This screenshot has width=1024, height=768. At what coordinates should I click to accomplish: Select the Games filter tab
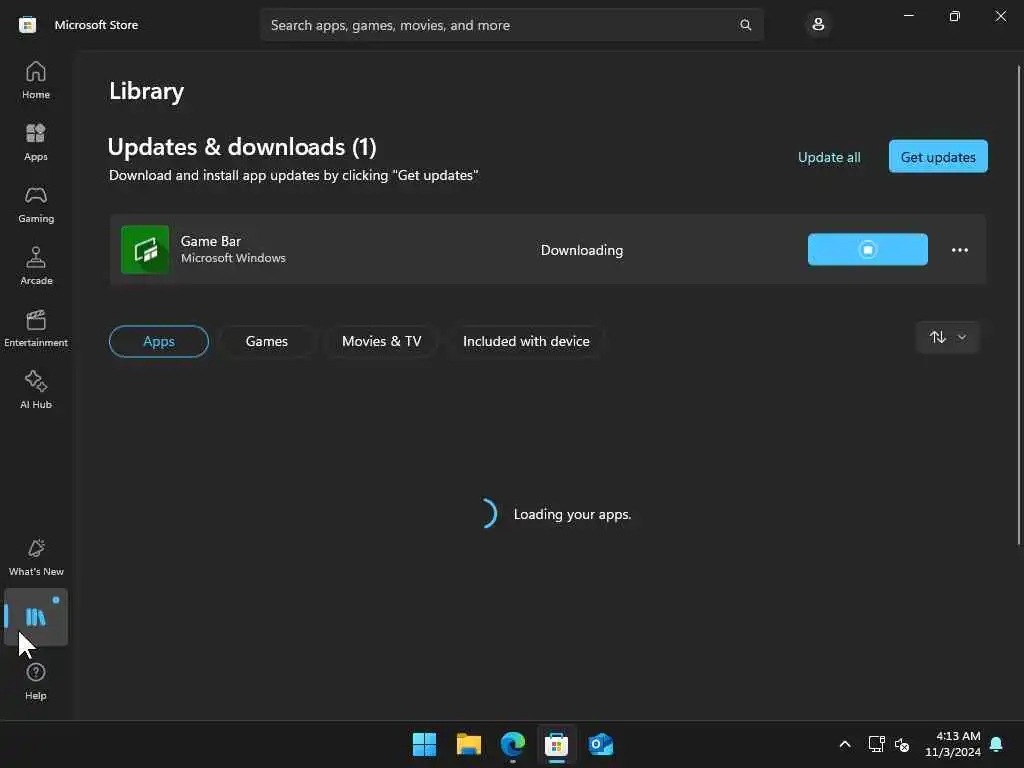[x=266, y=341]
